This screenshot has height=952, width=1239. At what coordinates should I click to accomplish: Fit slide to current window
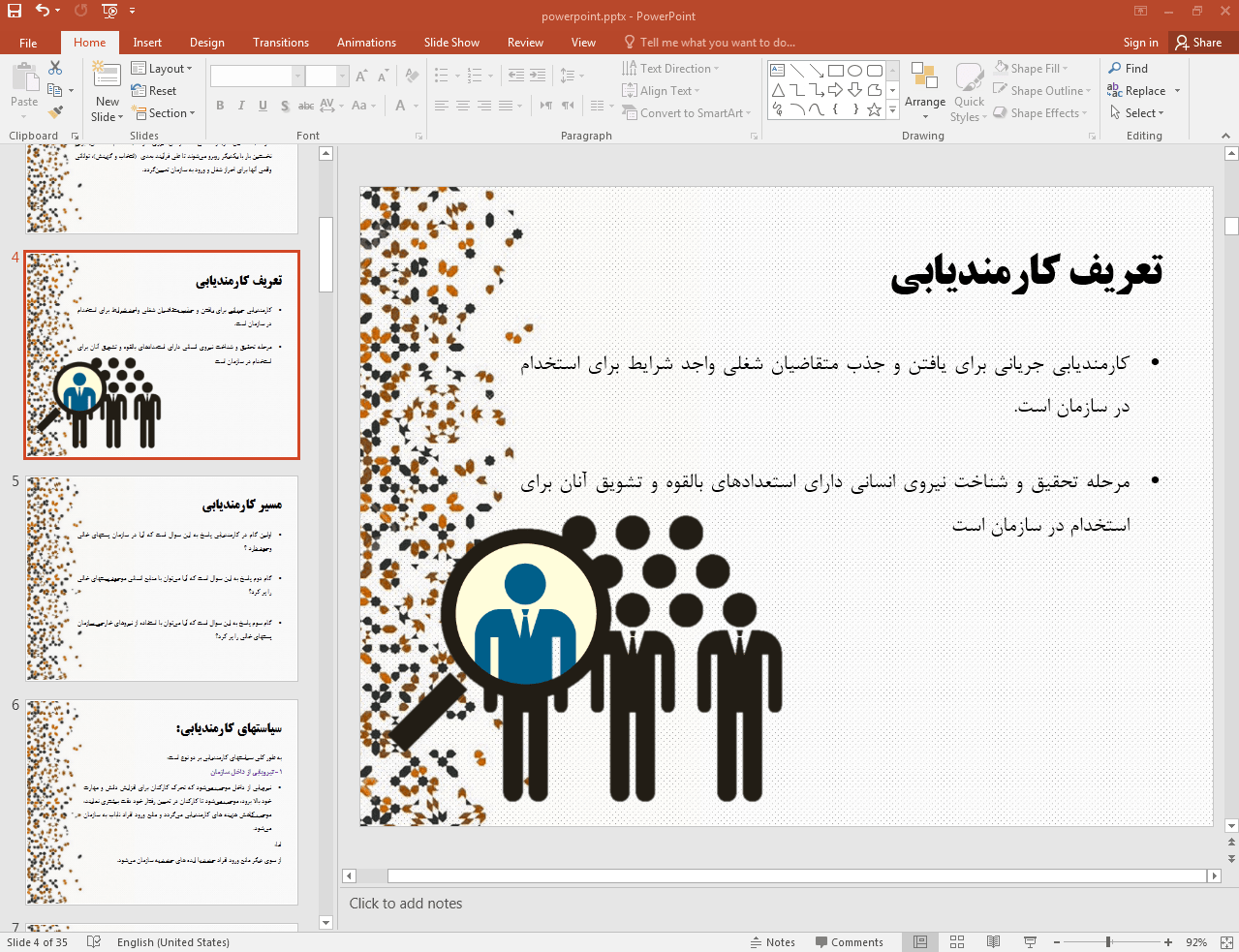pos(1225,942)
